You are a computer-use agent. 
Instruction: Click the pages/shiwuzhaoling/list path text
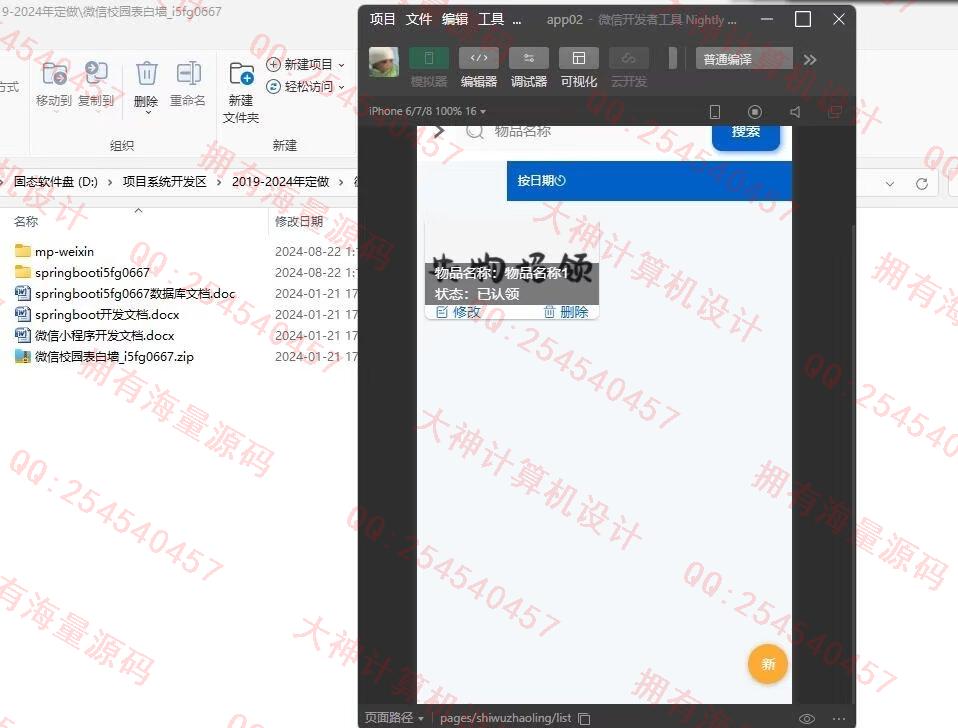coord(505,718)
